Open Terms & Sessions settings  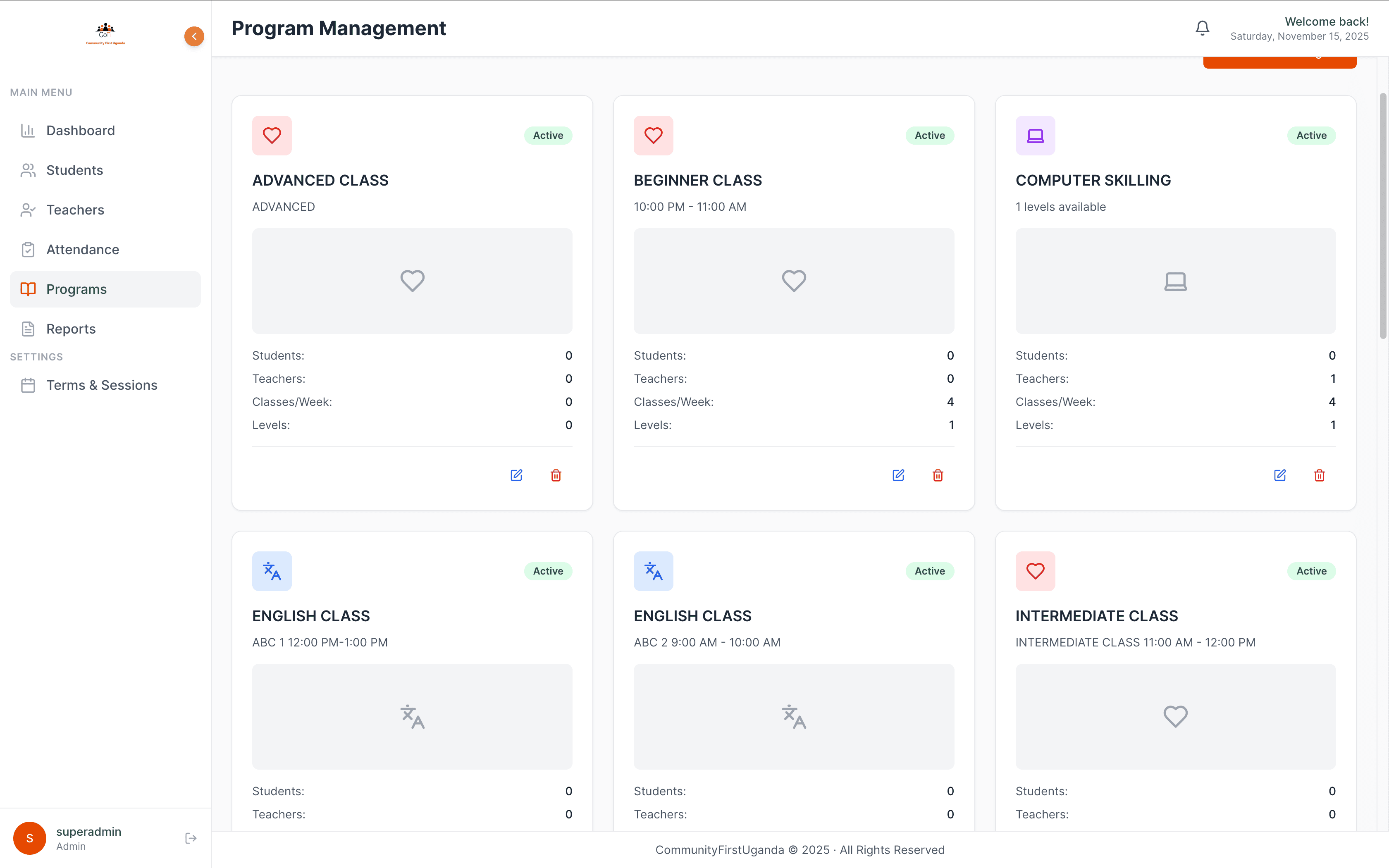coord(105,385)
